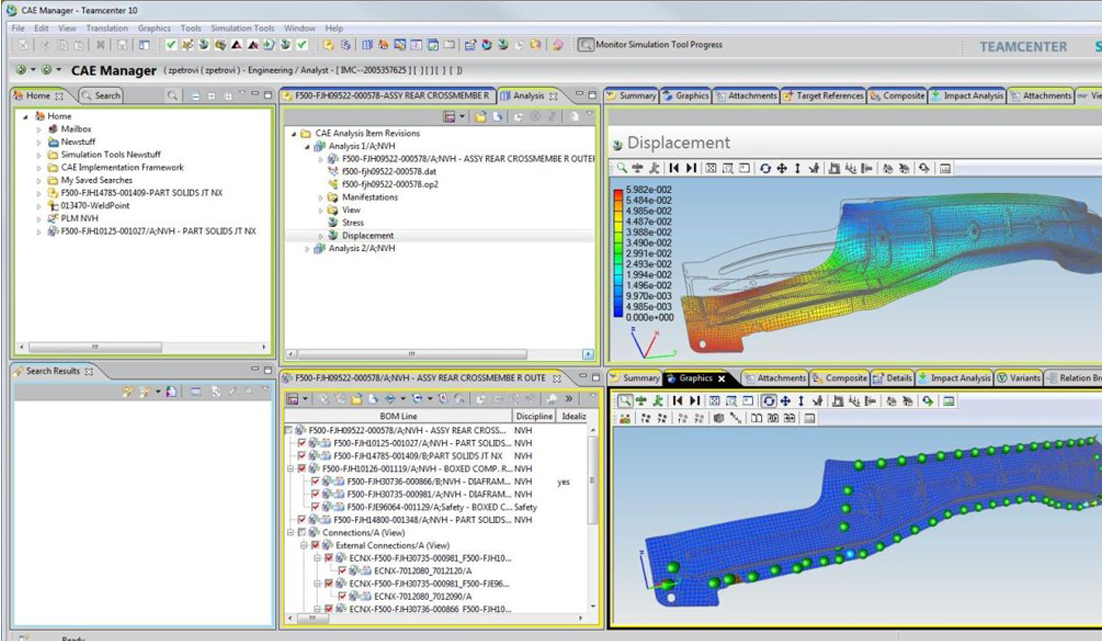Toggle checkbox for F500-FJH14800-001348 BOM line

pyautogui.click(x=302, y=520)
